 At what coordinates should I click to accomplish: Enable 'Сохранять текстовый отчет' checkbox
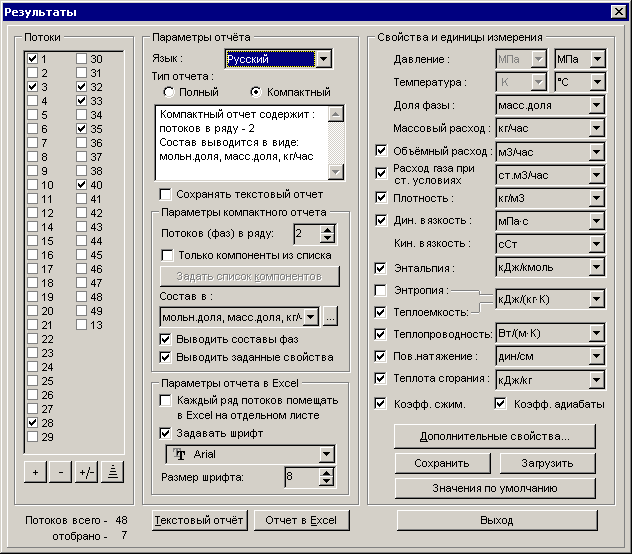[165, 194]
